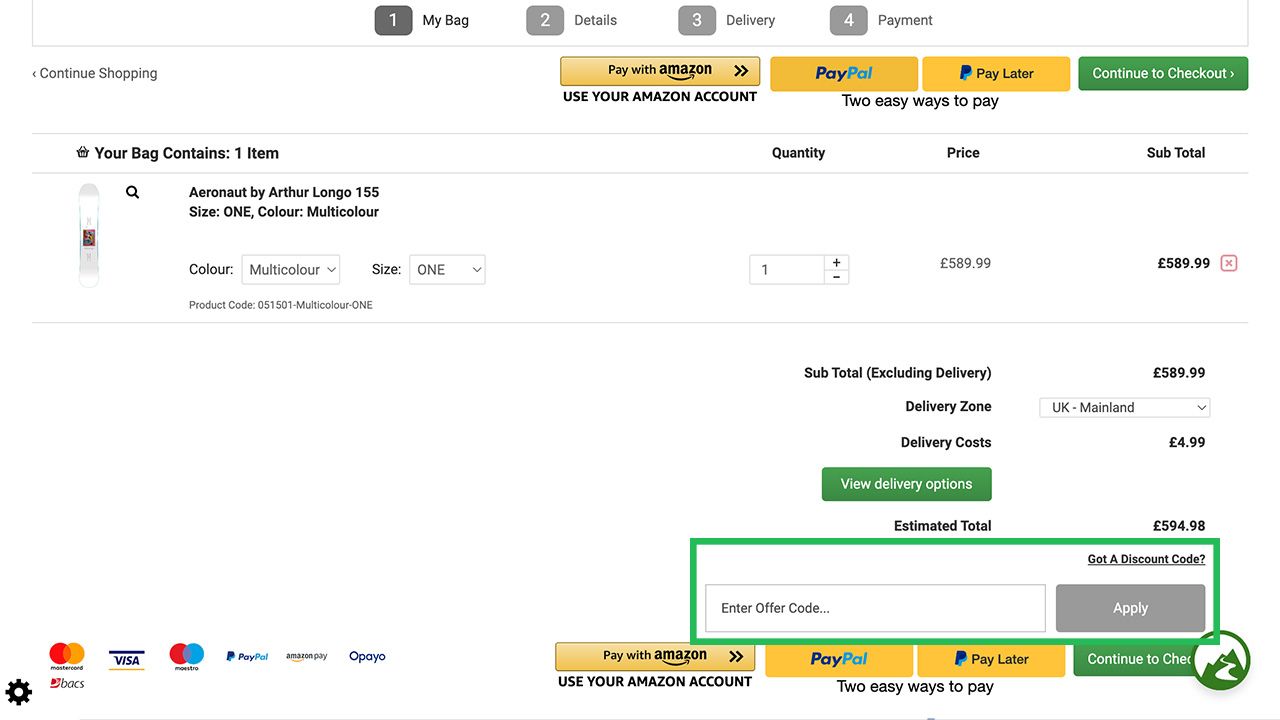This screenshot has width=1280, height=720.
Task: Click the green mountain badge icon
Action: [x=1221, y=661]
